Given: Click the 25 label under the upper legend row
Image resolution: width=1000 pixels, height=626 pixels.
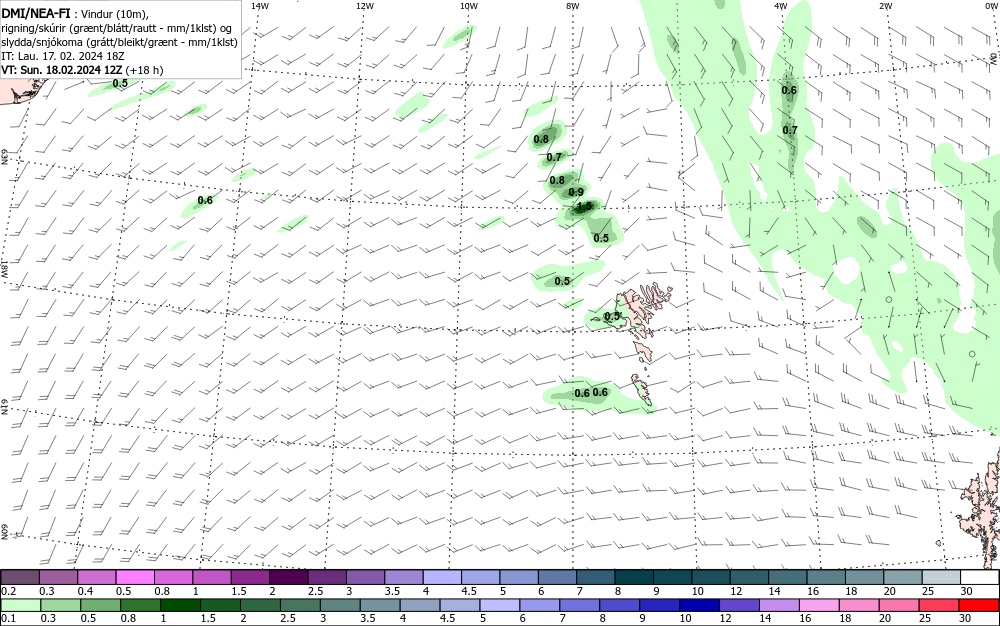Looking at the screenshot, I should pos(928,591).
